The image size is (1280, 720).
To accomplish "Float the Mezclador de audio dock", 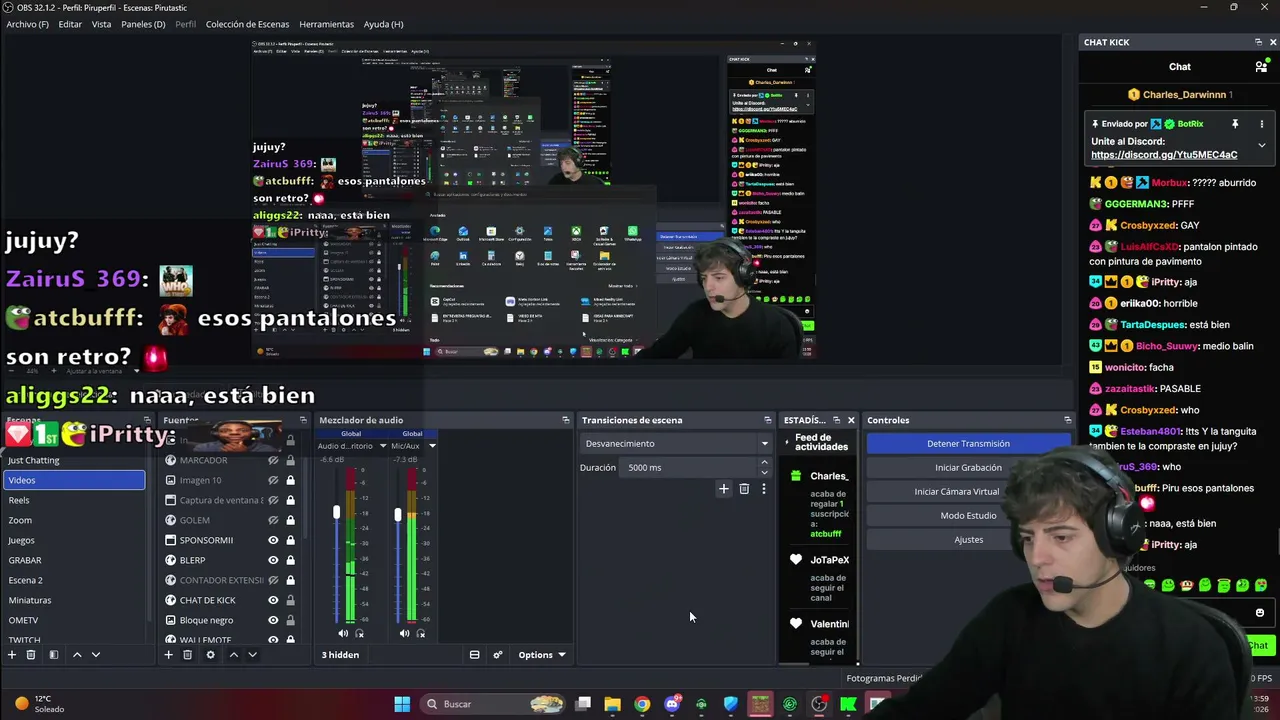I will click(x=566, y=420).
